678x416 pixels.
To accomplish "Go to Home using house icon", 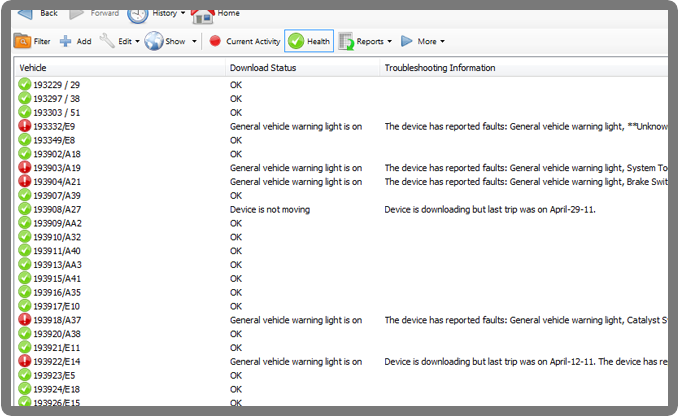I will tap(202, 14).
